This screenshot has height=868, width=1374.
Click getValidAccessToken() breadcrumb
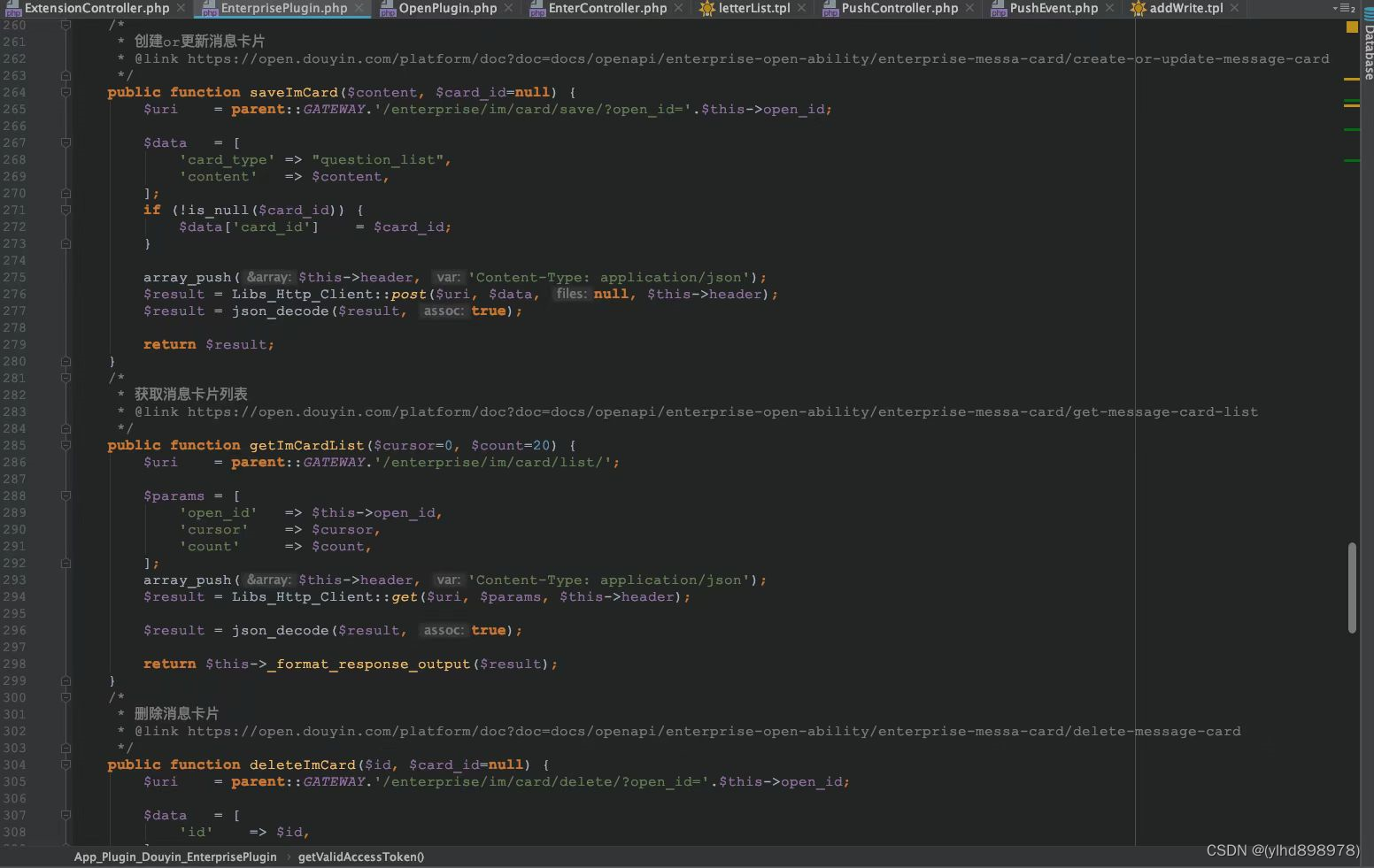click(x=361, y=856)
